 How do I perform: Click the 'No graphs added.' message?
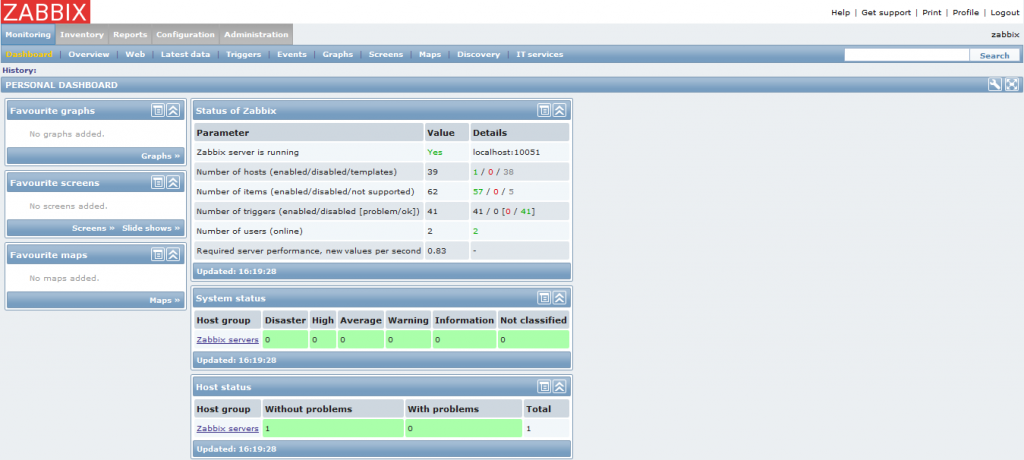(x=67, y=134)
